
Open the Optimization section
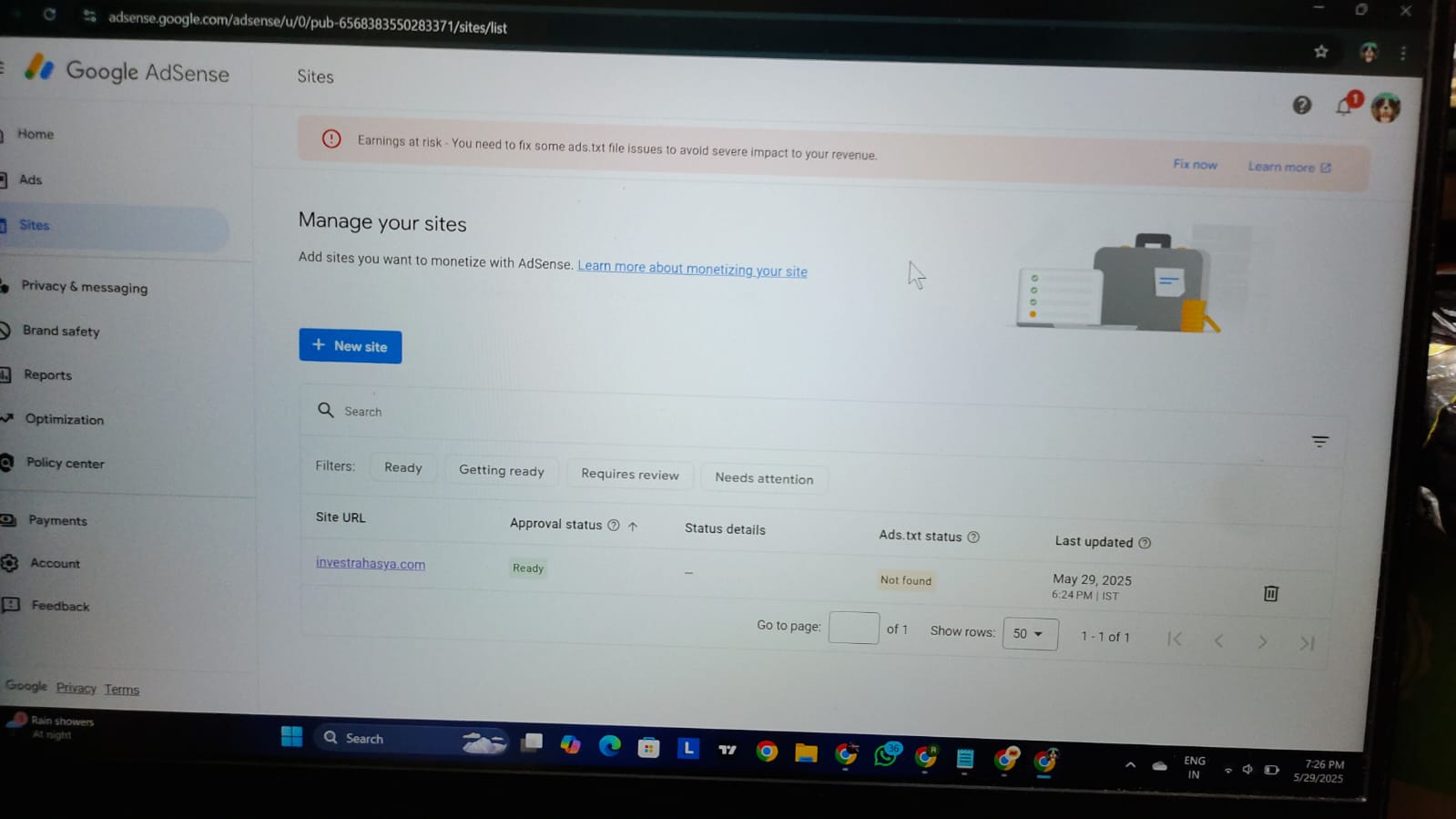[x=64, y=420]
